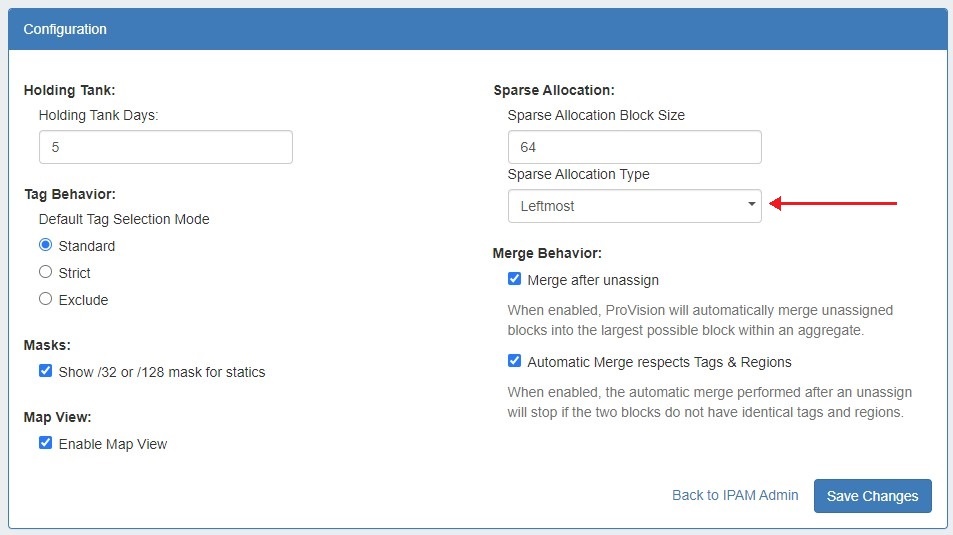Image resolution: width=953 pixels, height=535 pixels.
Task: Pick the Exclude tag selection mode
Action: pos(45,299)
